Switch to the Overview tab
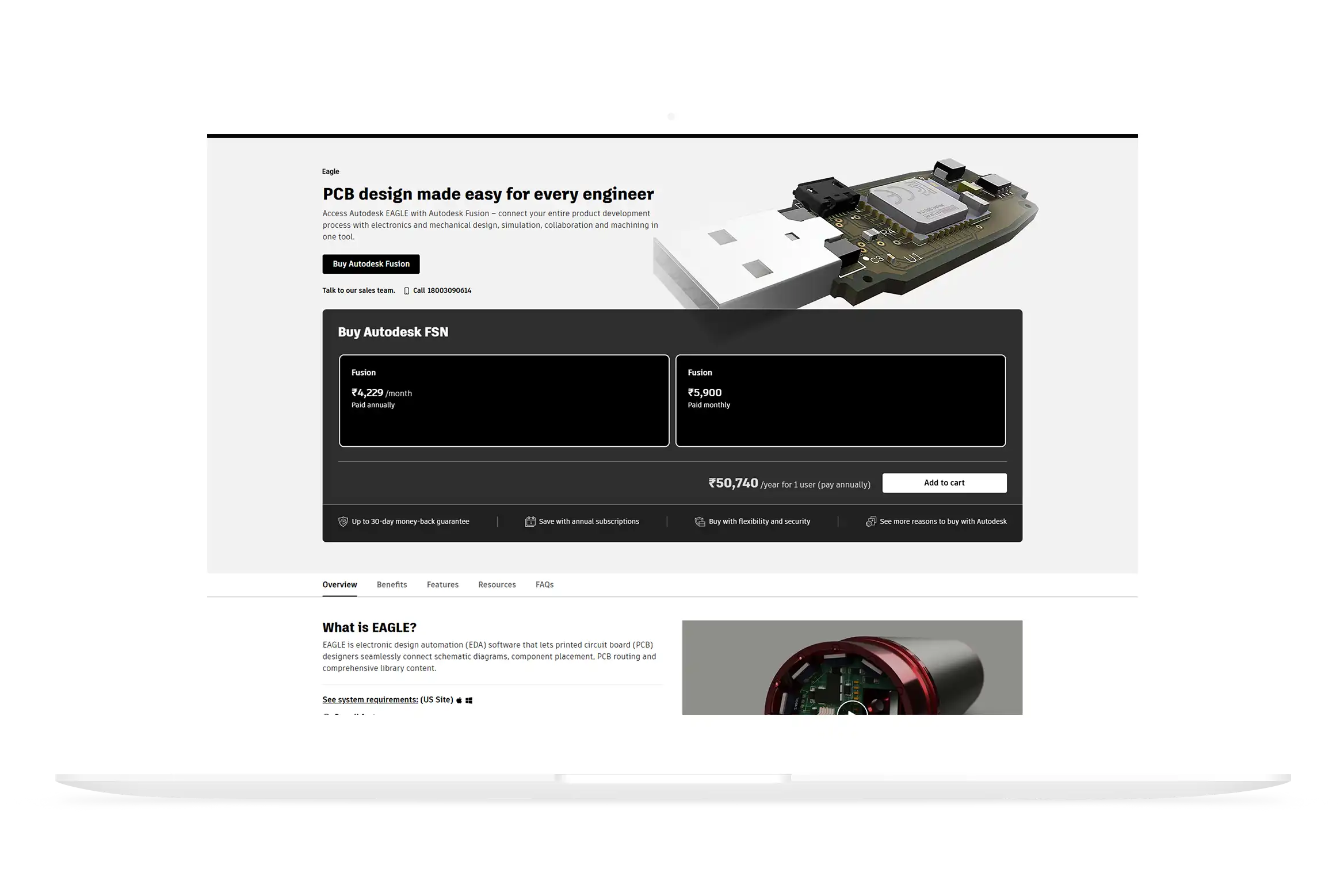Image resolution: width=1344 pixels, height=896 pixels. [x=339, y=585]
